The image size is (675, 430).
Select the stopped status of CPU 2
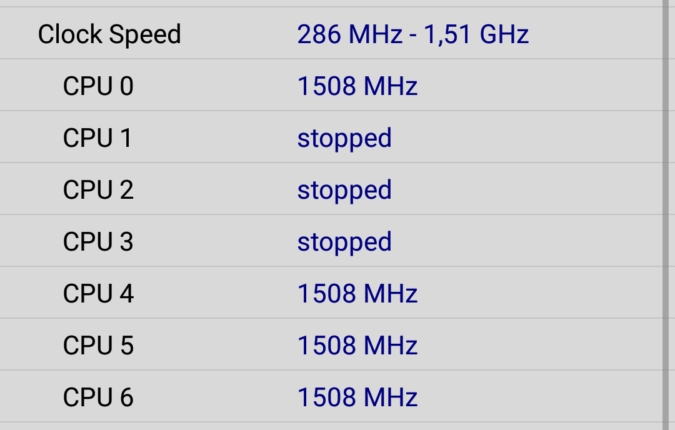pos(344,191)
